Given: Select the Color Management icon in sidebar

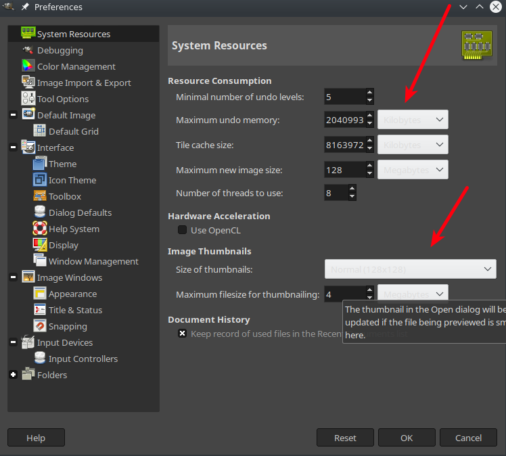Looking at the screenshot, I should point(28,66).
